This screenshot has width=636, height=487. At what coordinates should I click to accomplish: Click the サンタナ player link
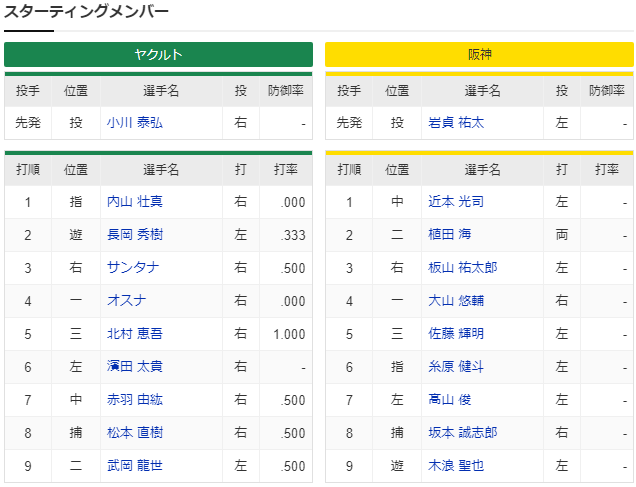(x=133, y=268)
